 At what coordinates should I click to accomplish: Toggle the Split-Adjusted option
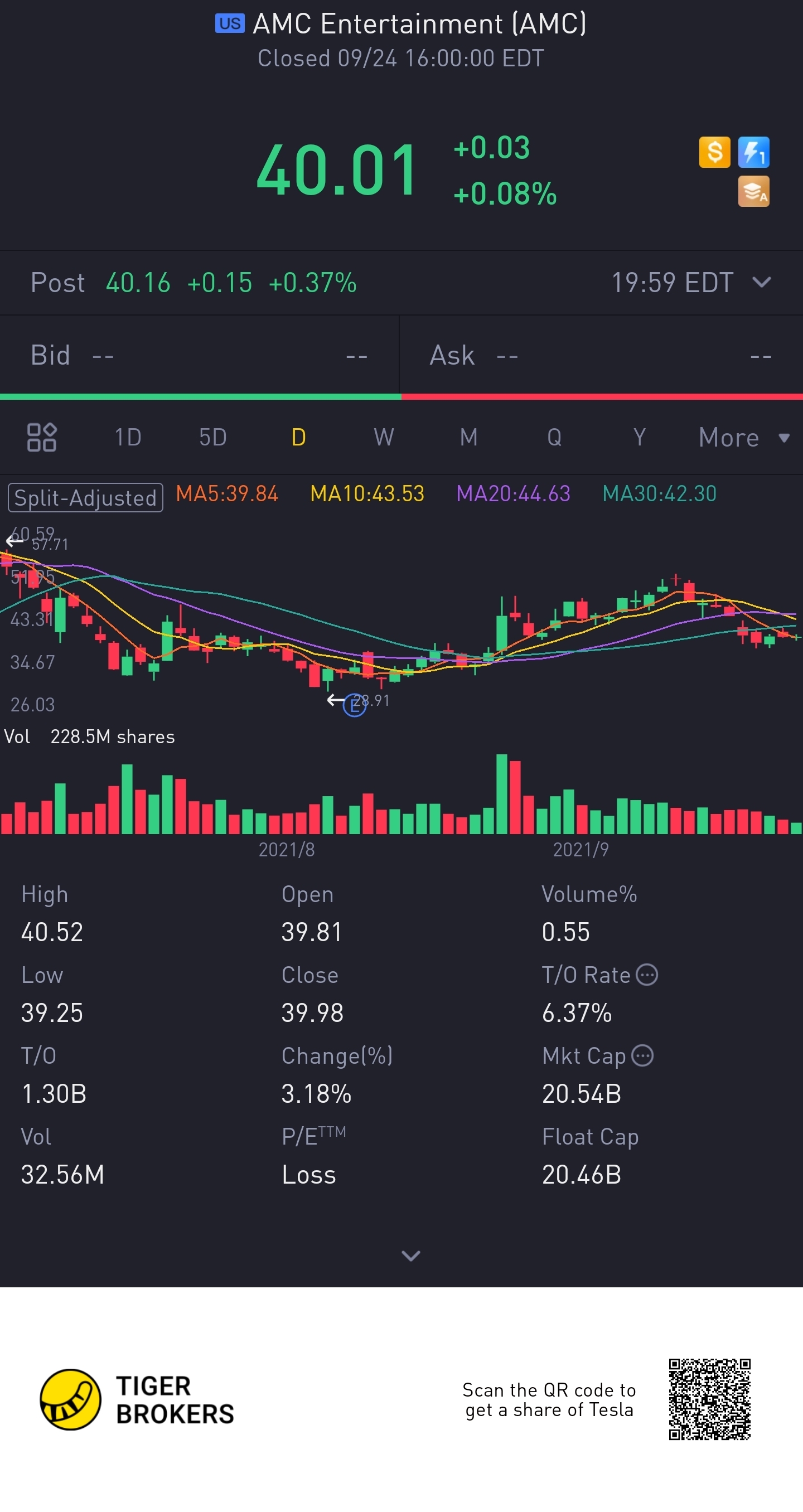point(85,498)
